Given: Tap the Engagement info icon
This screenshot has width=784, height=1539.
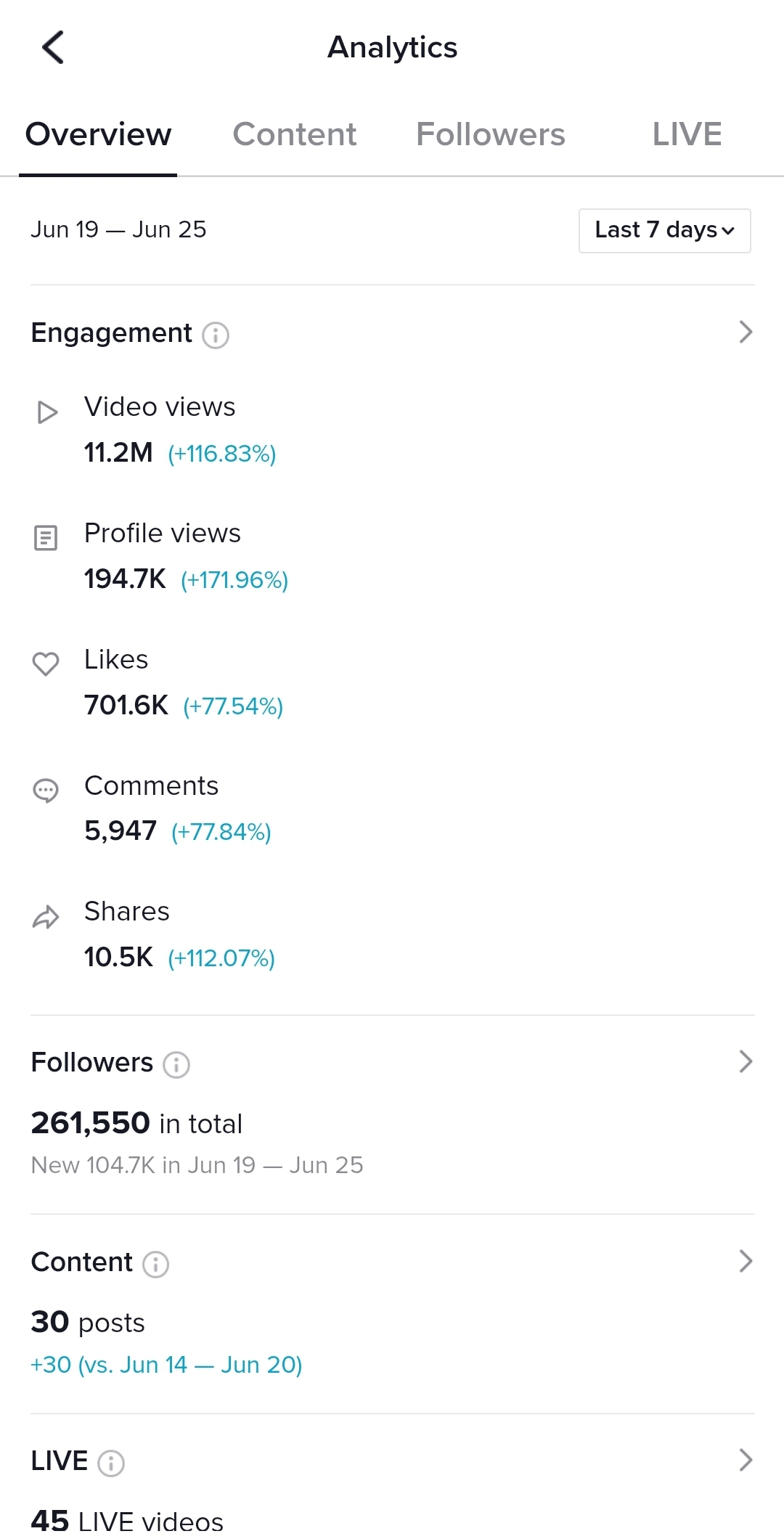Looking at the screenshot, I should (x=216, y=335).
